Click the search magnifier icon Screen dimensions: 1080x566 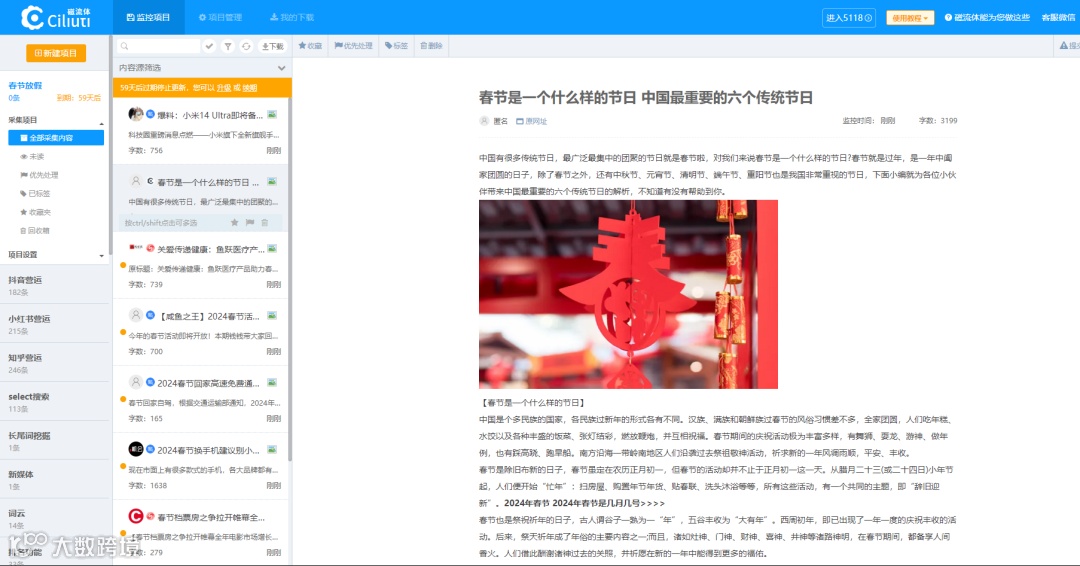coord(125,46)
